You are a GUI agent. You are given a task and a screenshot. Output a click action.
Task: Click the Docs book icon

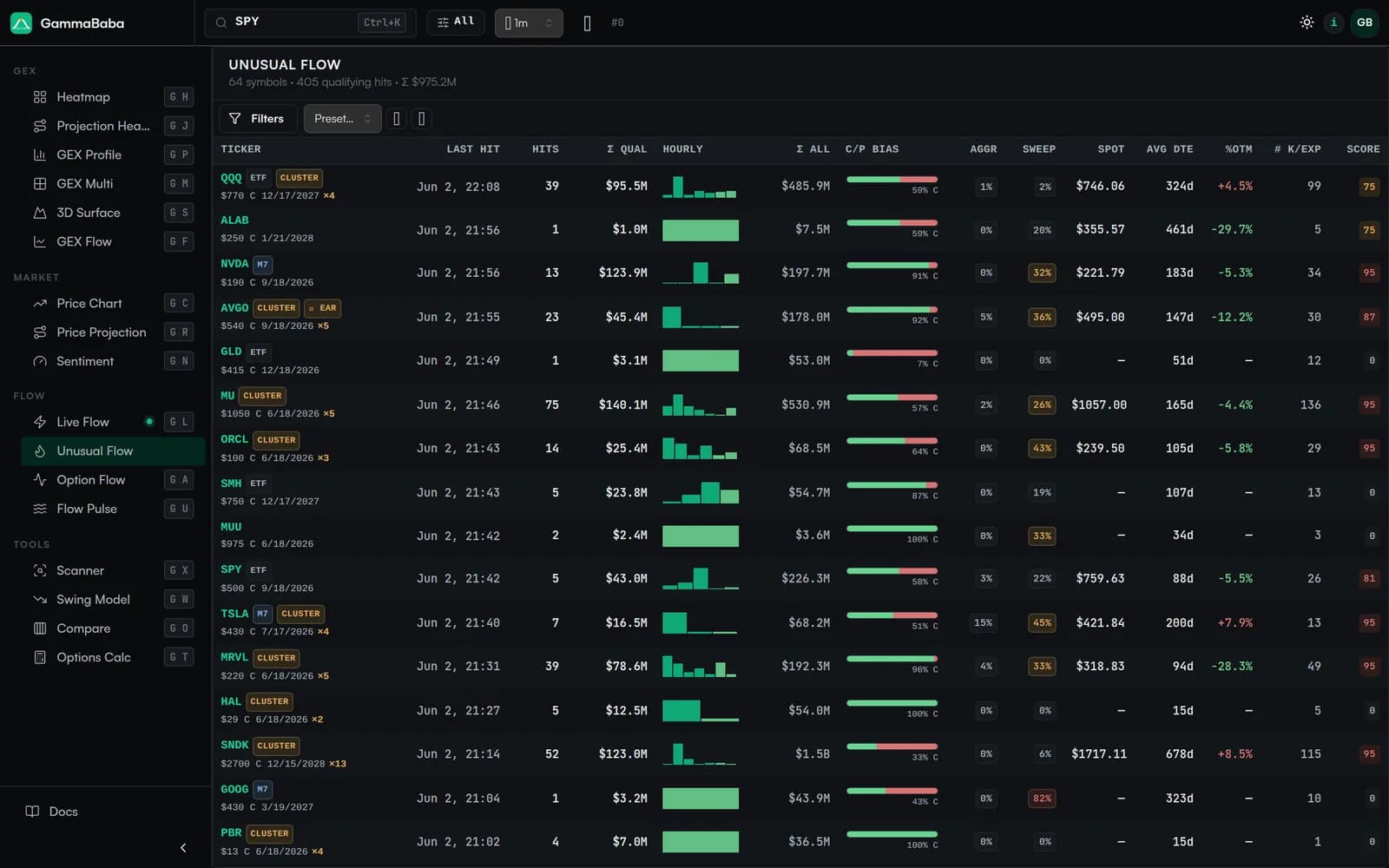point(32,812)
